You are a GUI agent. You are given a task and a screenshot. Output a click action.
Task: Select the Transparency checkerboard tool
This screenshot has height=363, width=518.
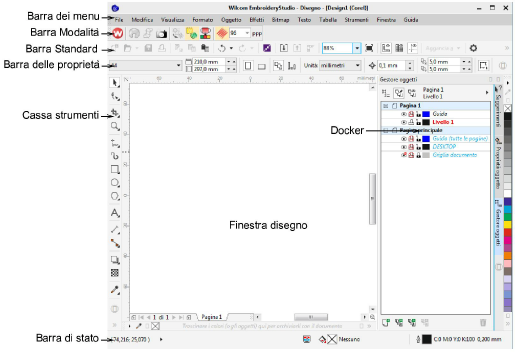115,273
